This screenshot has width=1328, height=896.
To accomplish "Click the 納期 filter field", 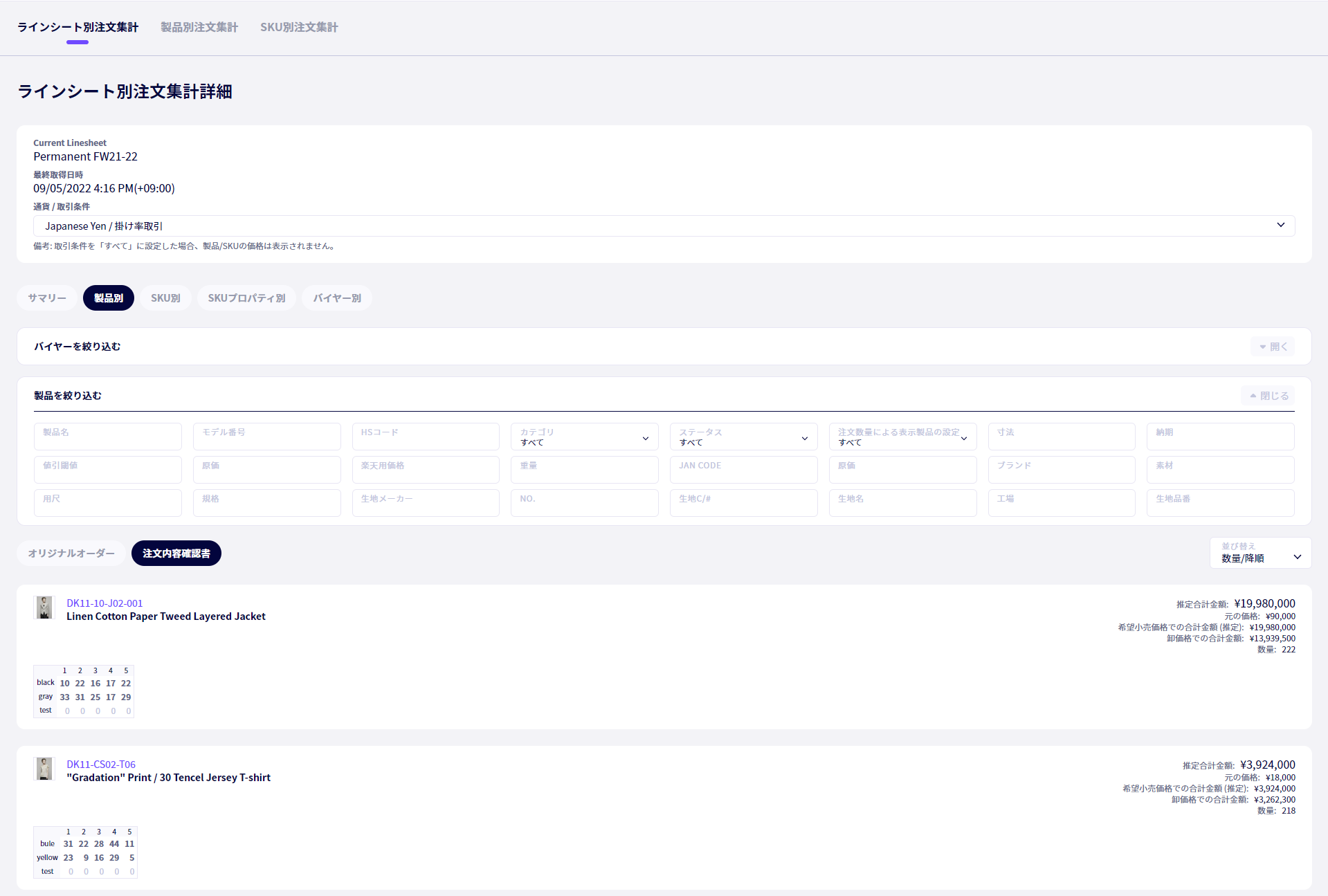I will pyautogui.click(x=1221, y=437).
